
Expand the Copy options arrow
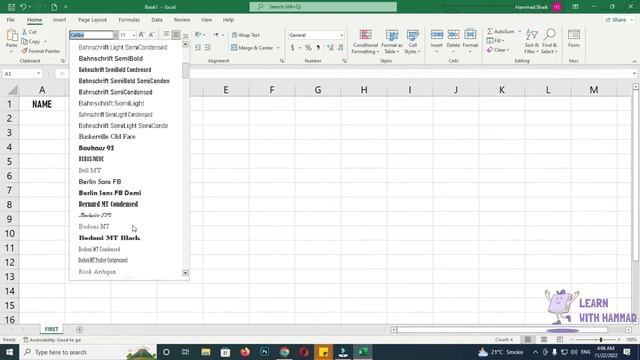point(45,41)
